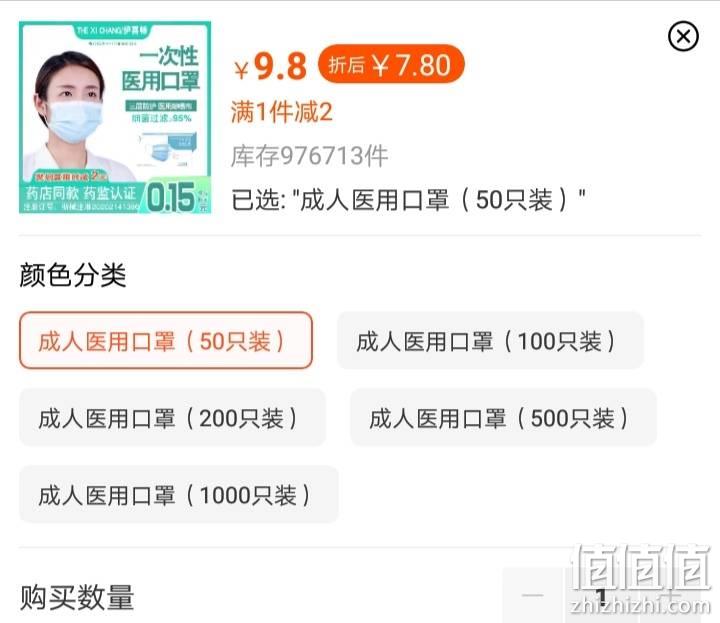Tap the 折后￥7.80 discount badge
This screenshot has height=623, width=720.
click(x=391, y=64)
